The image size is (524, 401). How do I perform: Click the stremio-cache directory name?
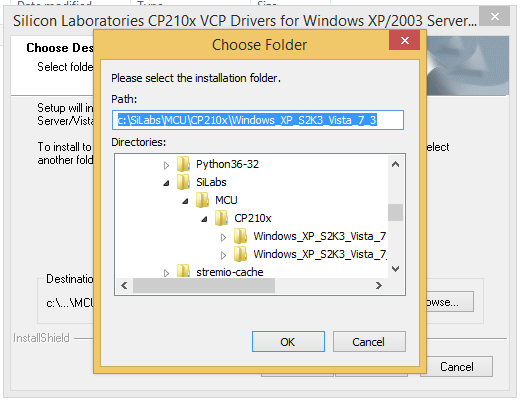point(230,272)
